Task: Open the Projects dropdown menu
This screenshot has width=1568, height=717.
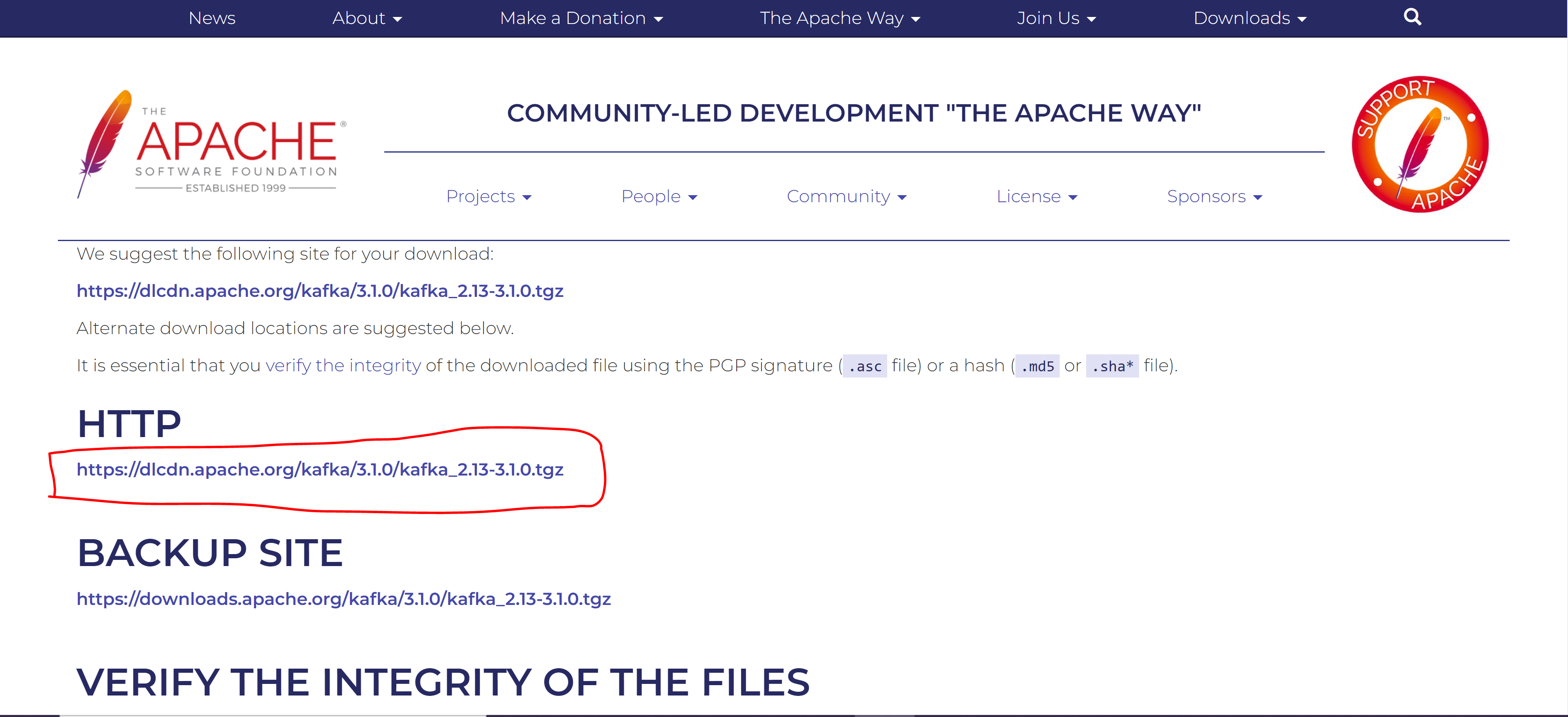Action: click(x=489, y=196)
